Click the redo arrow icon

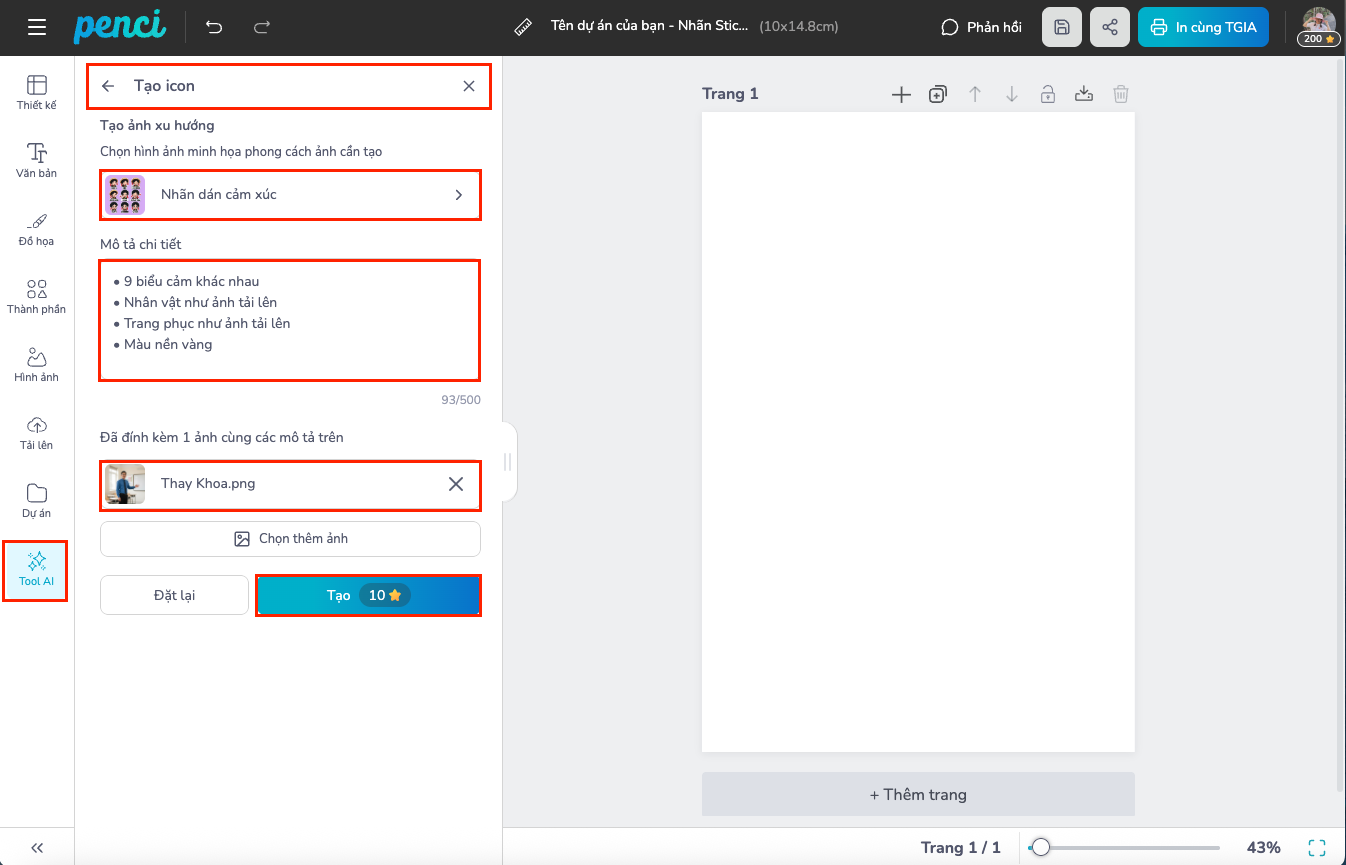coord(262,27)
